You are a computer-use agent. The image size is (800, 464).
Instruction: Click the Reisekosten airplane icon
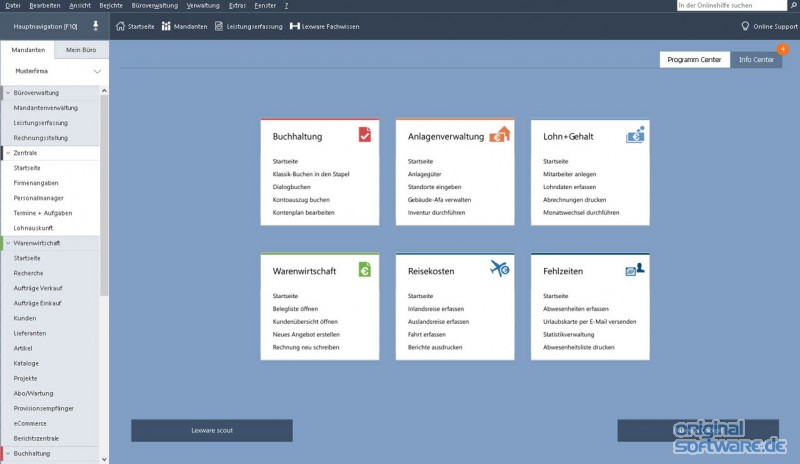pyautogui.click(x=499, y=268)
